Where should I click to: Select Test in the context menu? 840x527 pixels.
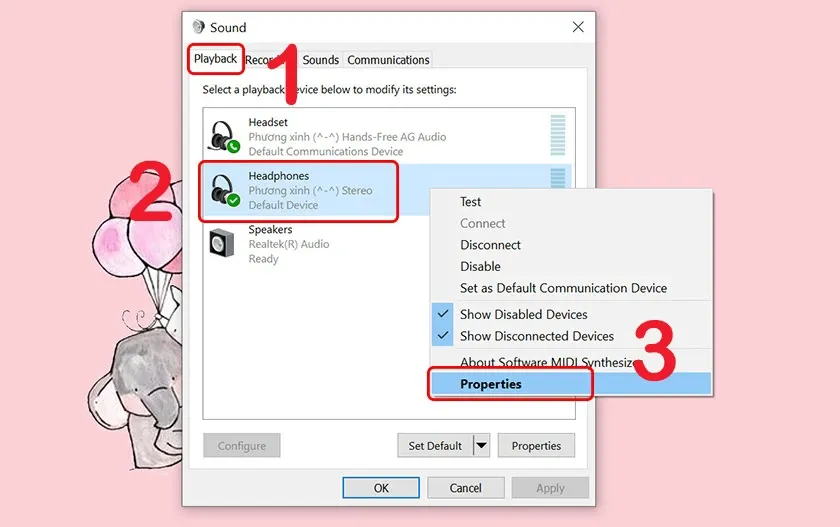[x=572, y=202]
